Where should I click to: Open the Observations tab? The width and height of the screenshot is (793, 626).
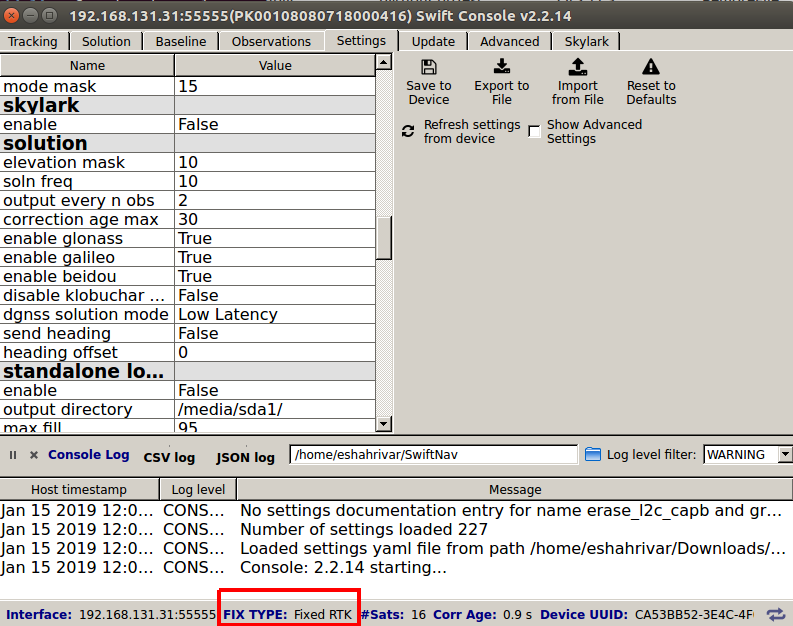tap(271, 41)
